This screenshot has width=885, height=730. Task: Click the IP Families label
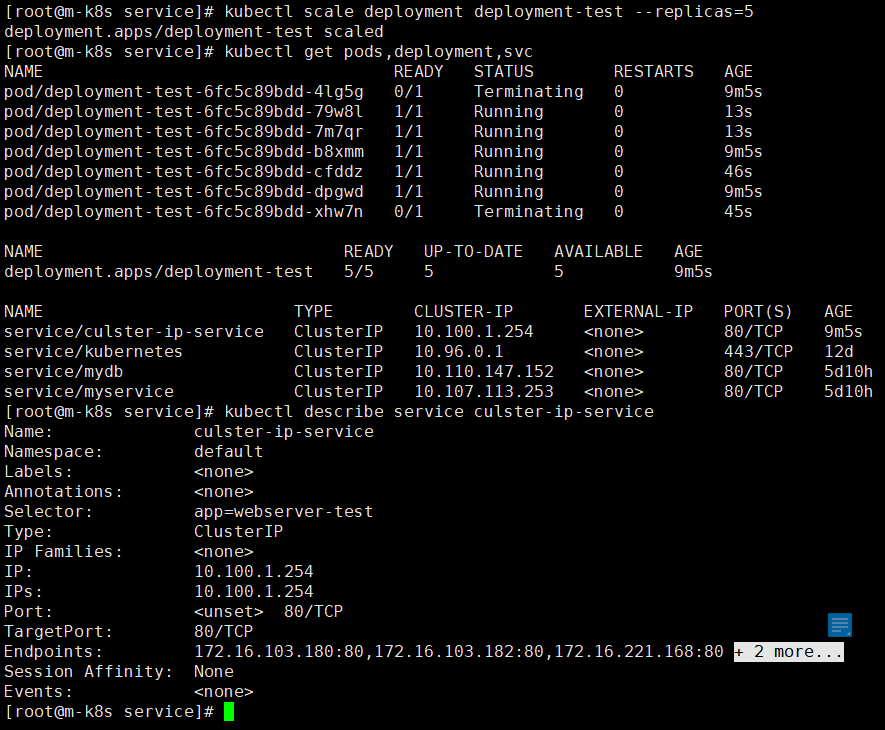point(63,552)
